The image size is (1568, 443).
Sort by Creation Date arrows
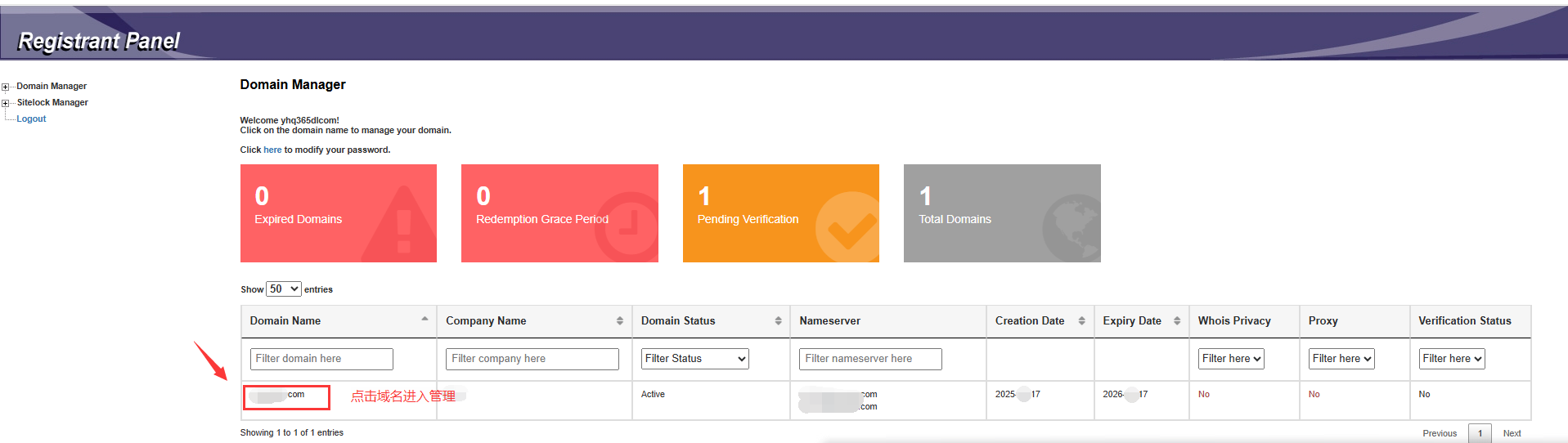pyautogui.click(x=1081, y=321)
